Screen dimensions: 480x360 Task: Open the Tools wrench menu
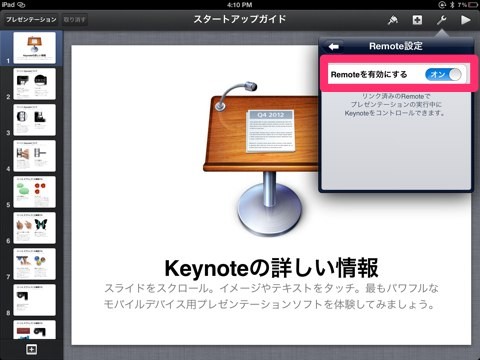[442, 20]
